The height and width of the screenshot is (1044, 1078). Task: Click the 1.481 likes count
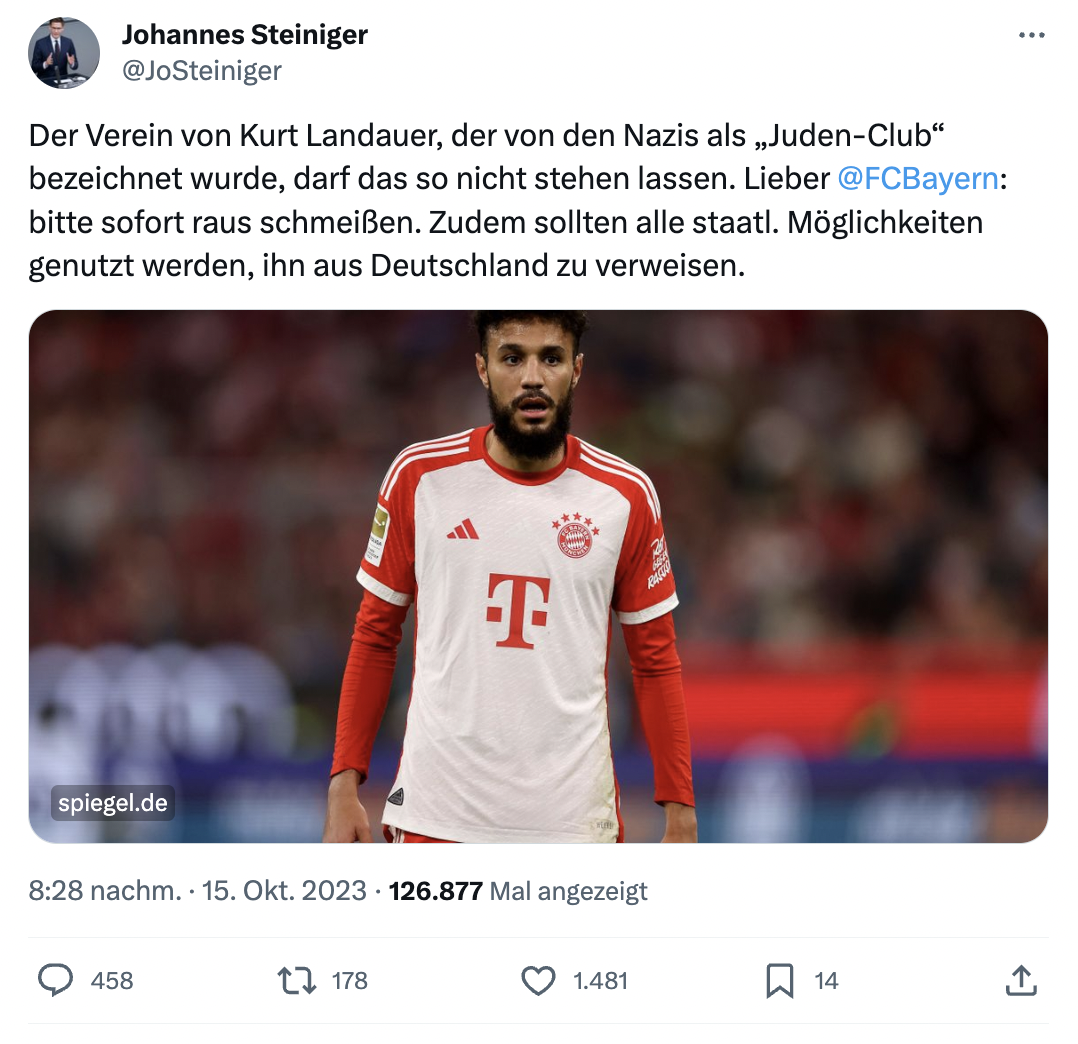(x=601, y=981)
